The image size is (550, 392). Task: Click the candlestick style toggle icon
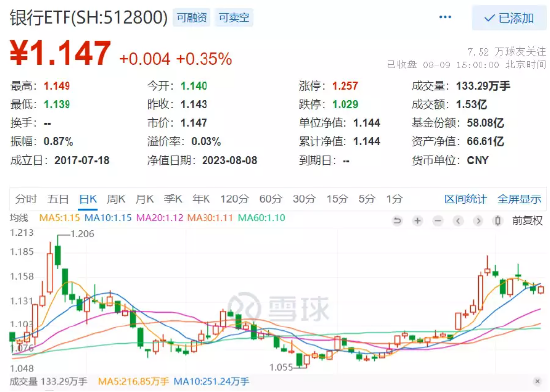[498, 221]
